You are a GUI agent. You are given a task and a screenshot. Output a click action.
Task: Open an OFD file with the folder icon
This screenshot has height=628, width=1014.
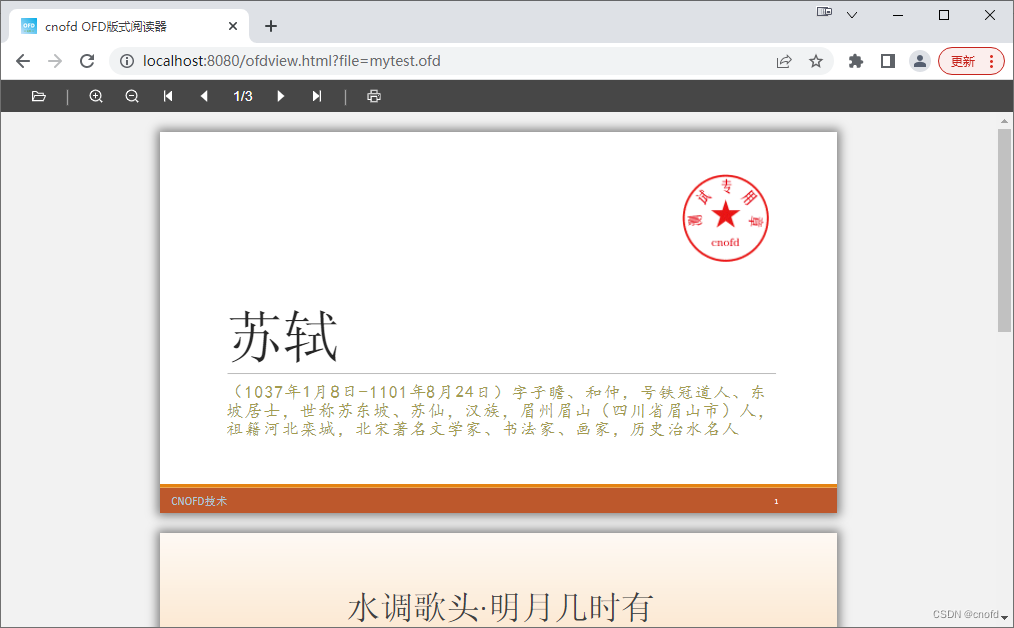[x=39, y=96]
